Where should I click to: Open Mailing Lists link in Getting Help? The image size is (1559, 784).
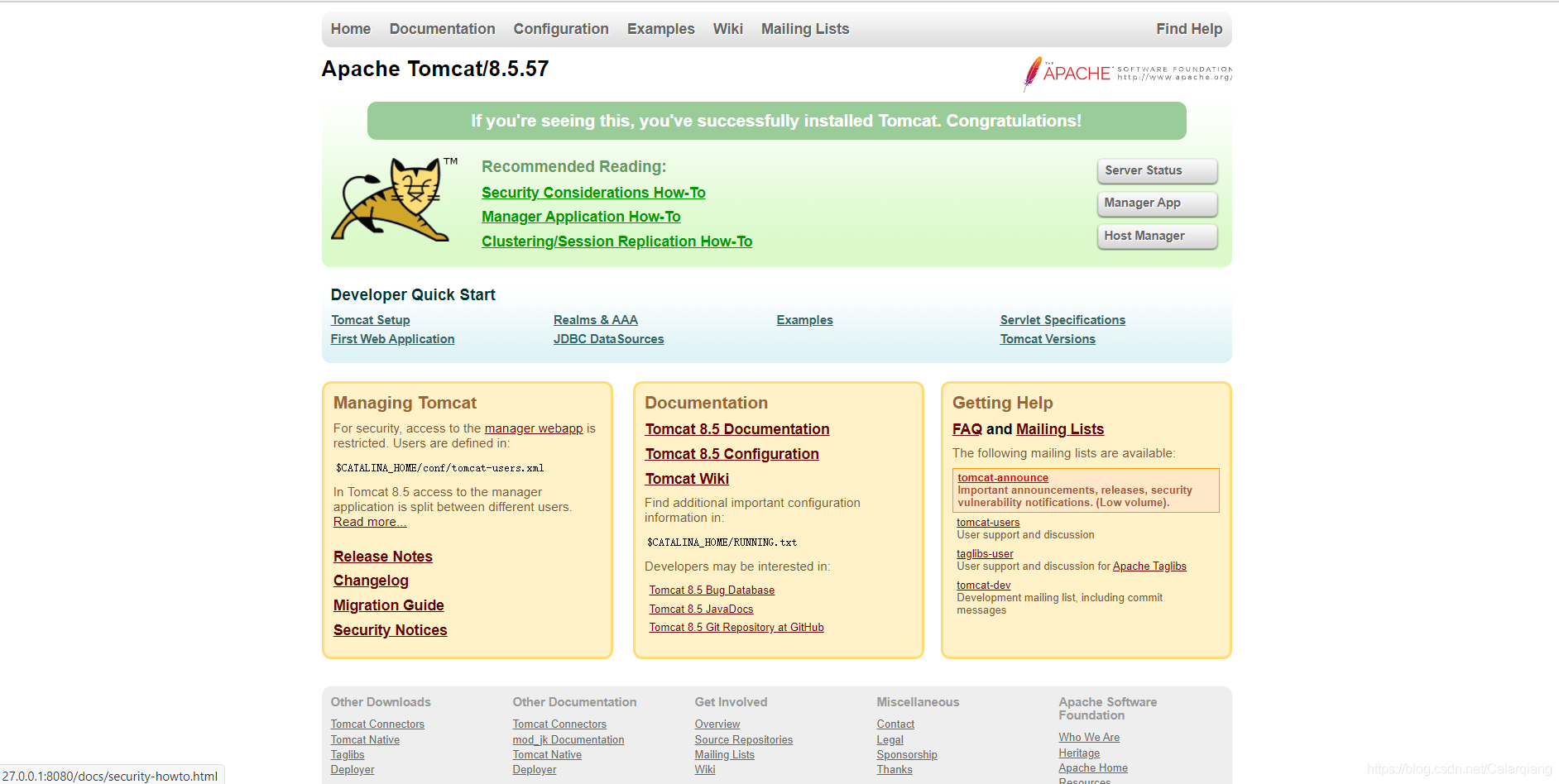(1060, 429)
